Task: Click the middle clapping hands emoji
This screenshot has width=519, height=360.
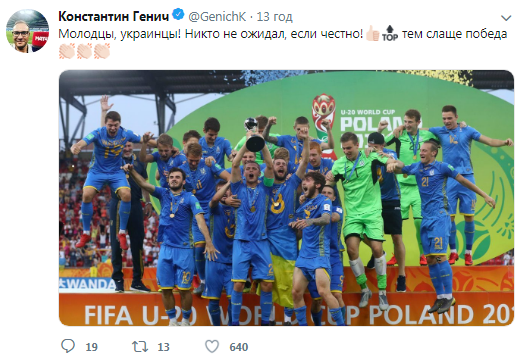Action: point(85,51)
